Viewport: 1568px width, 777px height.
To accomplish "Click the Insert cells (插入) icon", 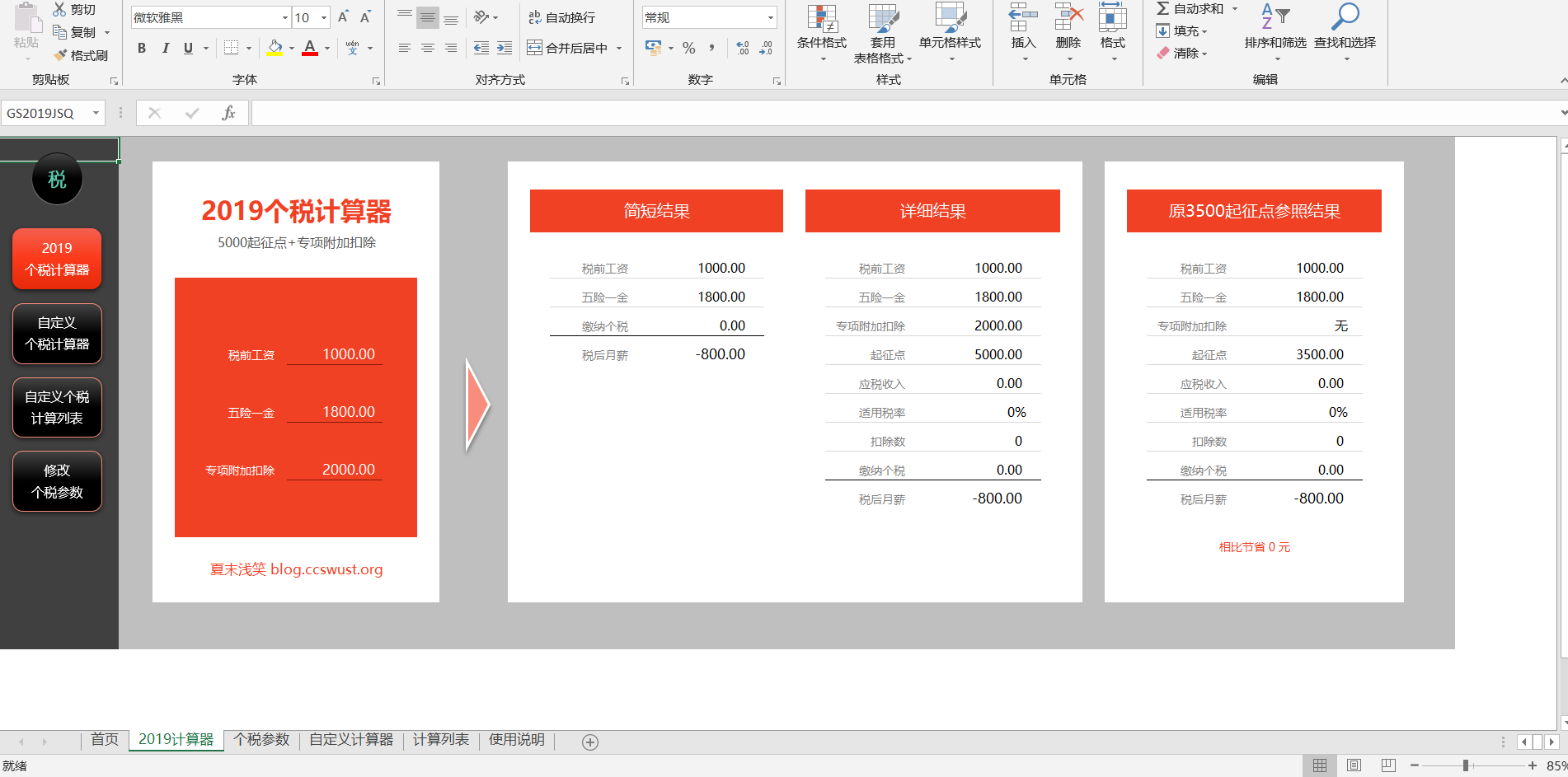I will pyautogui.click(x=1023, y=16).
